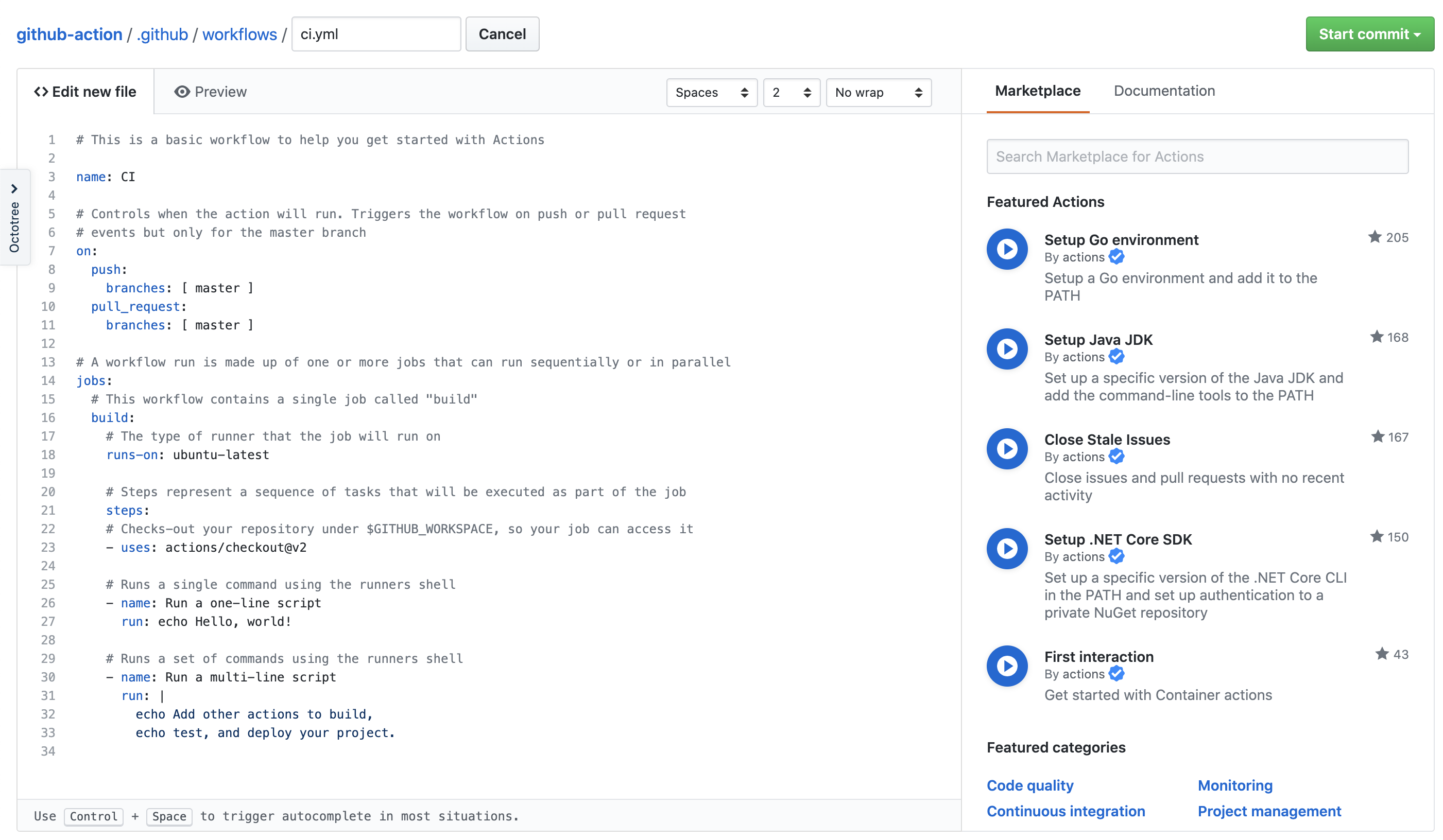The width and height of the screenshot is (1443, 840).
Task: Open the No wrap mode dropdown
Action: tap(878, 93)
